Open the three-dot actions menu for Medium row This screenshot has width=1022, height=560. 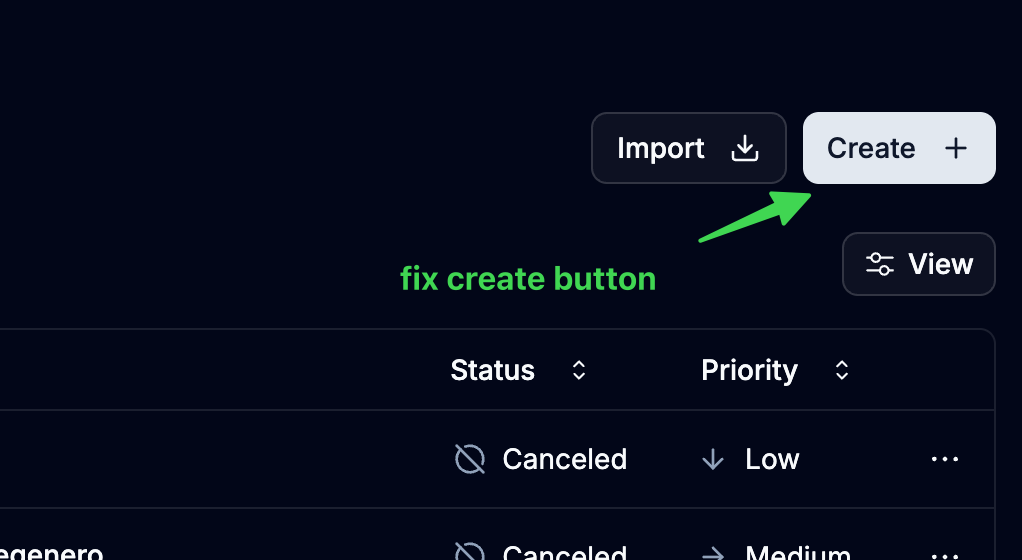(x=945, y=553)
